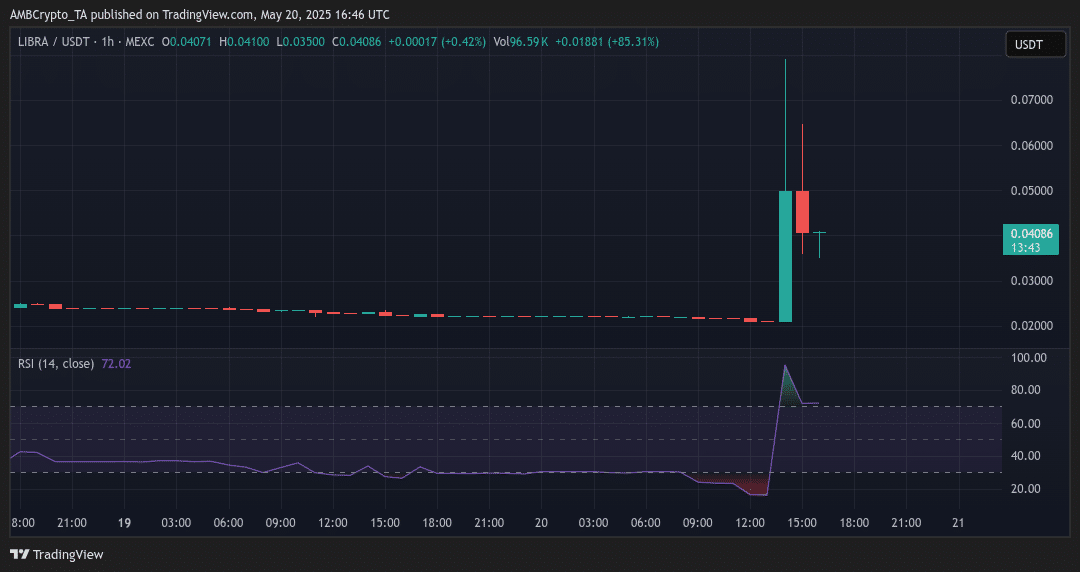Screen dimensions: 1080x572
Task: Click the large green breakout candle body
Action: (x=785, y=256)
